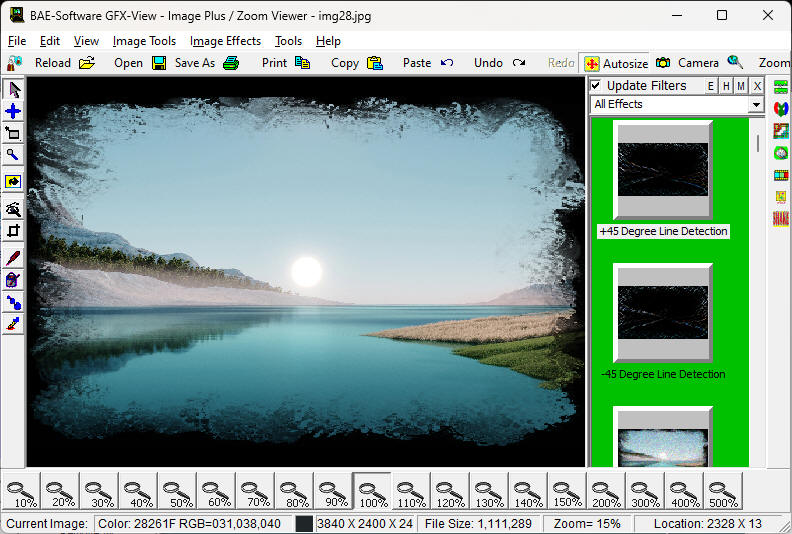792x534 pixels.
Task: Click the green round globe icon
Action: [x=781, y=153]
